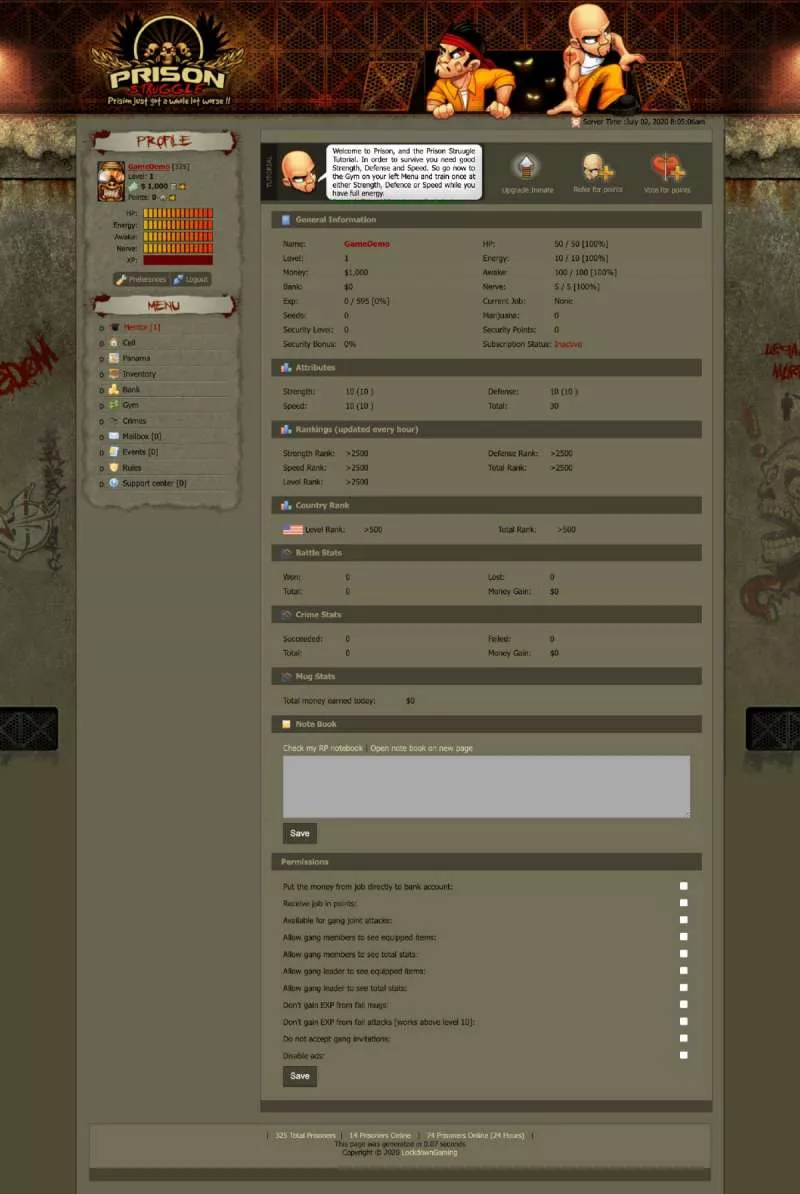
Task: Click inside the notebook text area
Action: pyautogui.click(x=486, y=787)
